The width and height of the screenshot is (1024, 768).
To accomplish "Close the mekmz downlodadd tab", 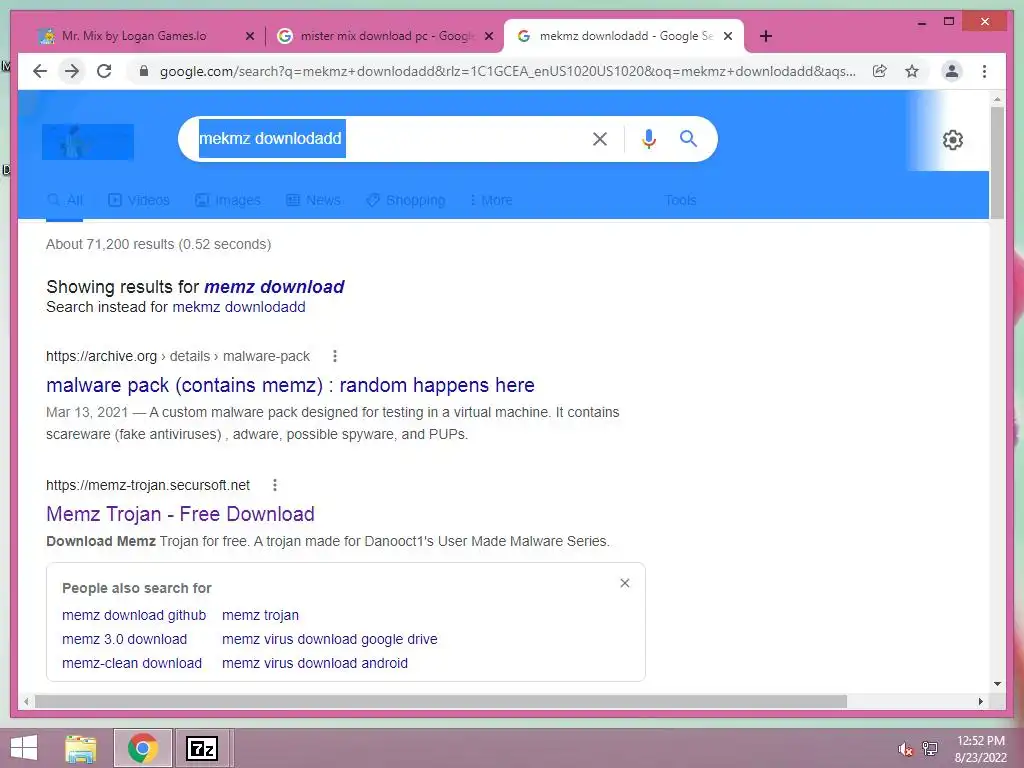I will 728,36.
